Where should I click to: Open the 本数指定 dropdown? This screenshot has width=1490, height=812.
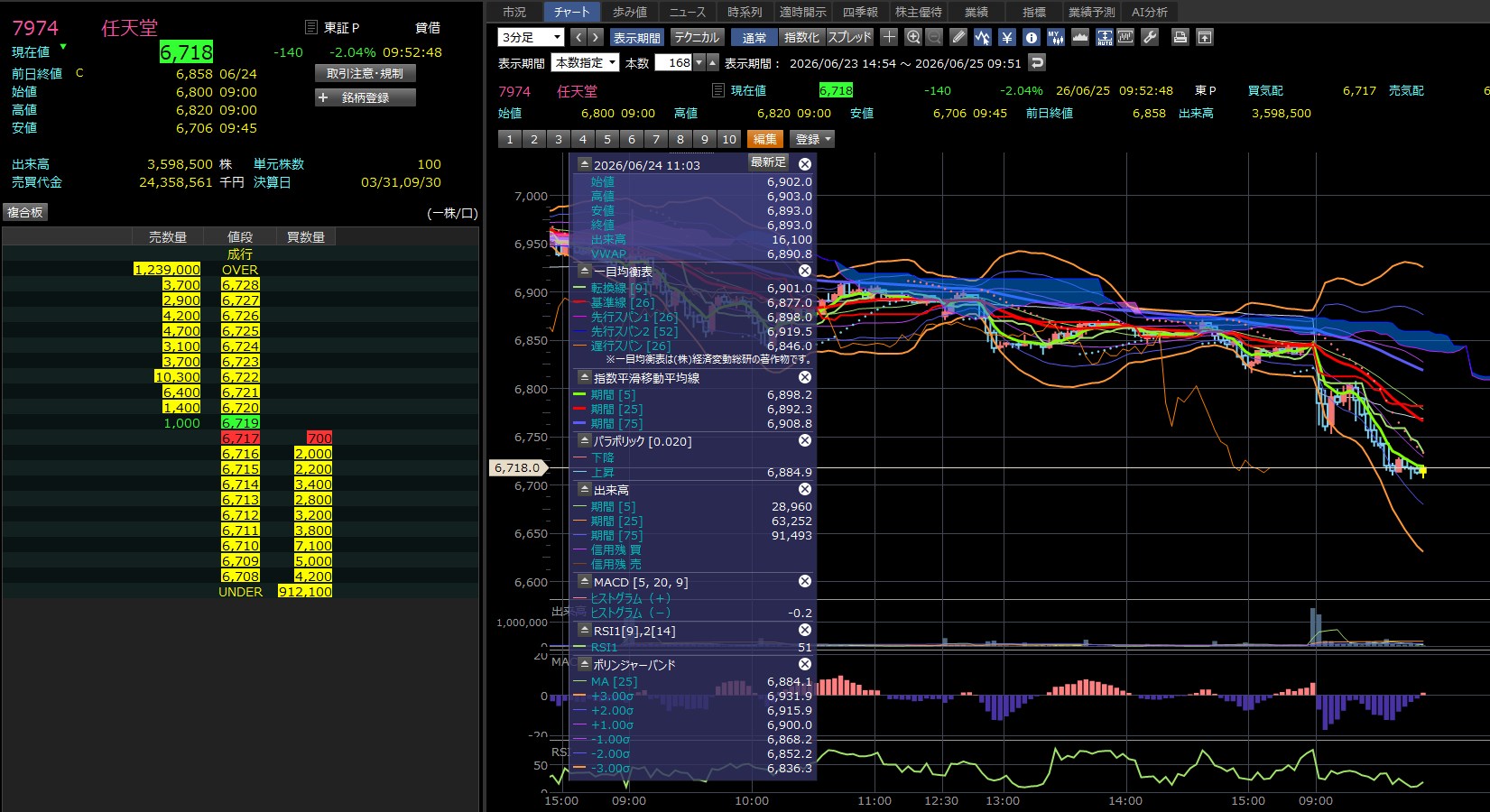tap(586, 63)
